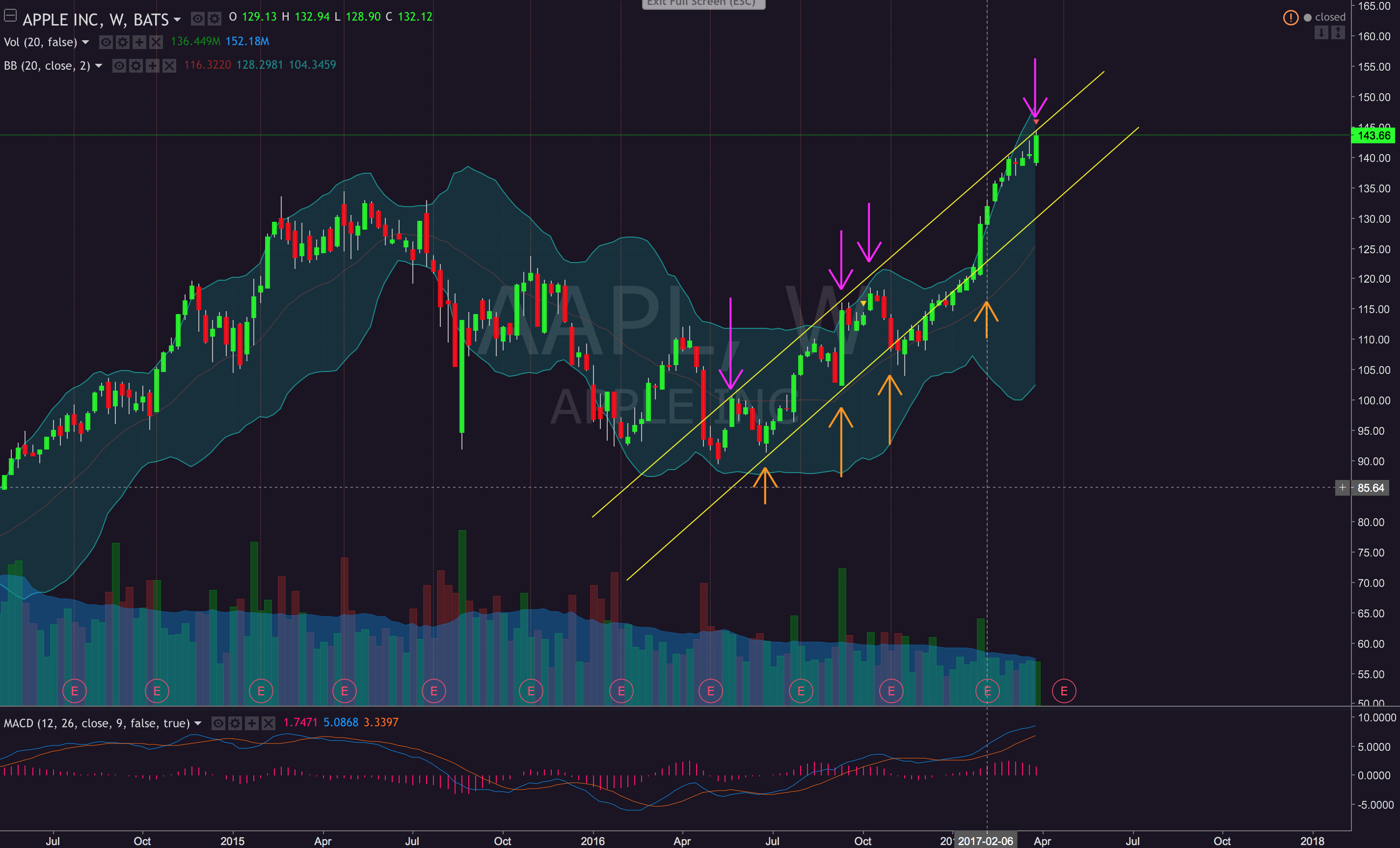Collapse legend with top-left minus box

pos(10,16)
